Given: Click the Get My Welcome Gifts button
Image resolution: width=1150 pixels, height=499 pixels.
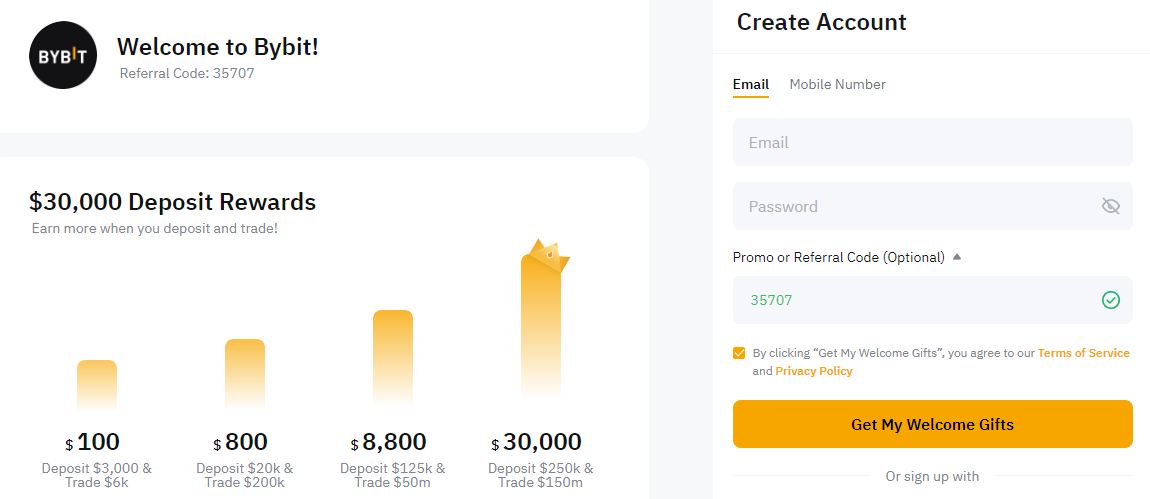Looking at the screenshot, I should pyautogui.click(x=932, y=424).
